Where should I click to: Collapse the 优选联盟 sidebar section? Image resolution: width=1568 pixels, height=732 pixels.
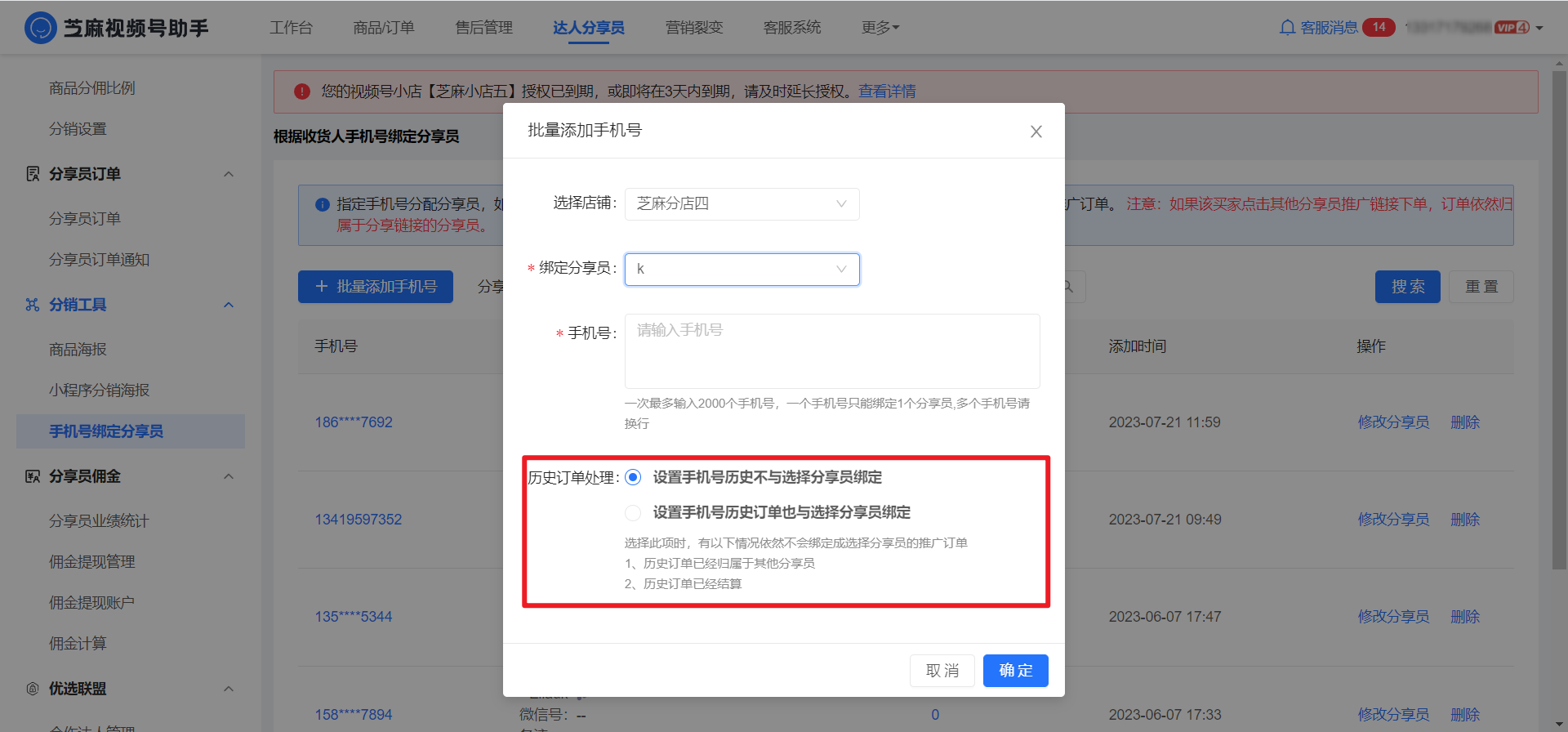(x=229, y=689)
